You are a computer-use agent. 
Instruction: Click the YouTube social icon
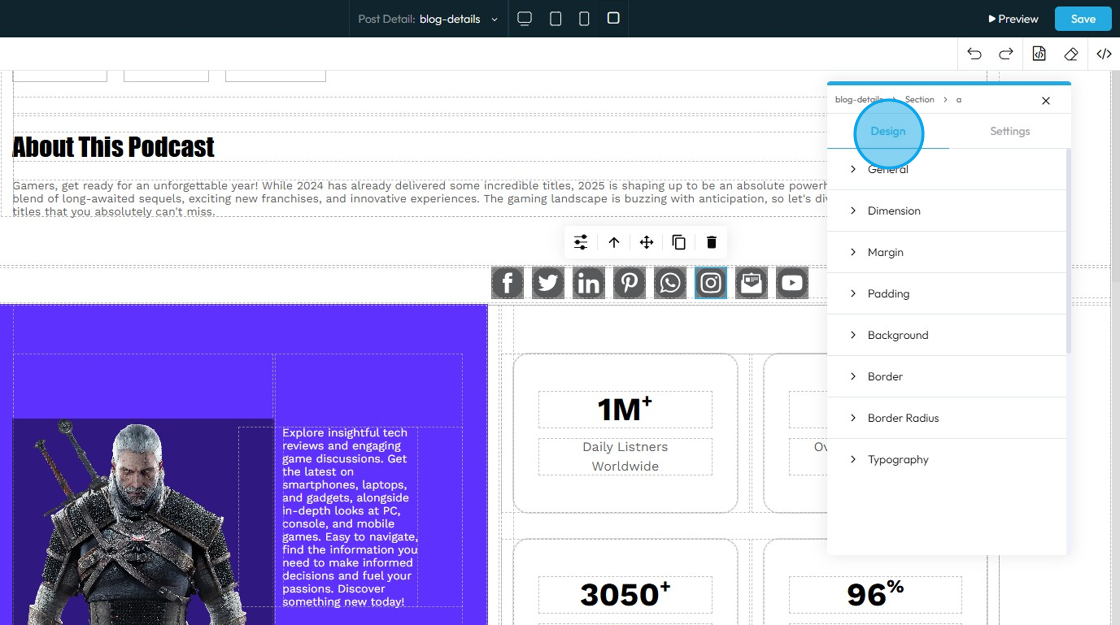point(792,283)
